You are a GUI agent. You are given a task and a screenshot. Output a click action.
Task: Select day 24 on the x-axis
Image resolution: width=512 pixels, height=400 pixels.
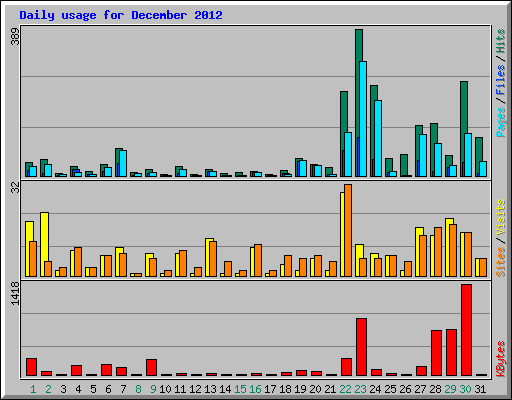375,389
